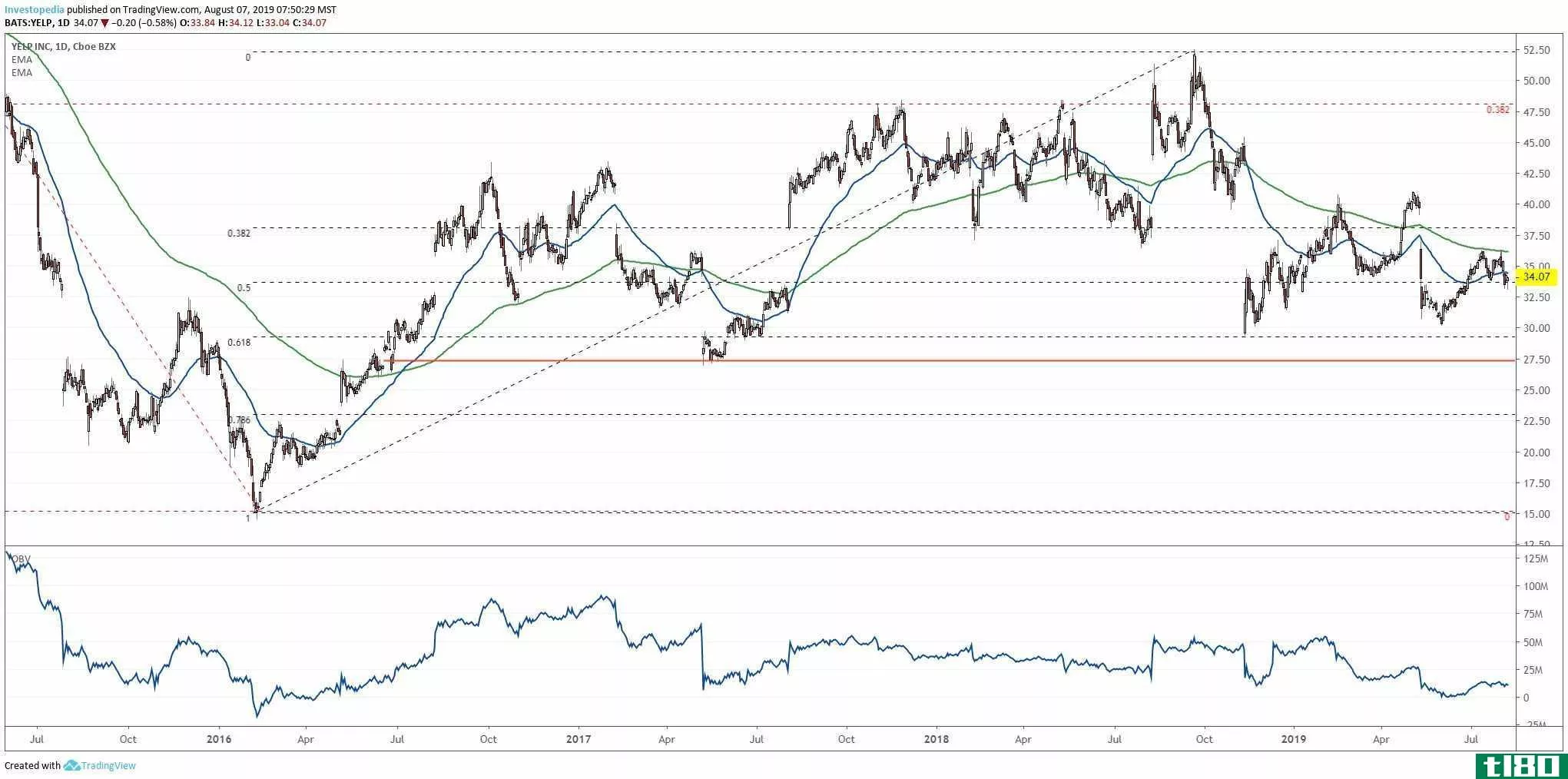Click the 2017 label on the time axis

pyautogui.click(x=578, y=740)
